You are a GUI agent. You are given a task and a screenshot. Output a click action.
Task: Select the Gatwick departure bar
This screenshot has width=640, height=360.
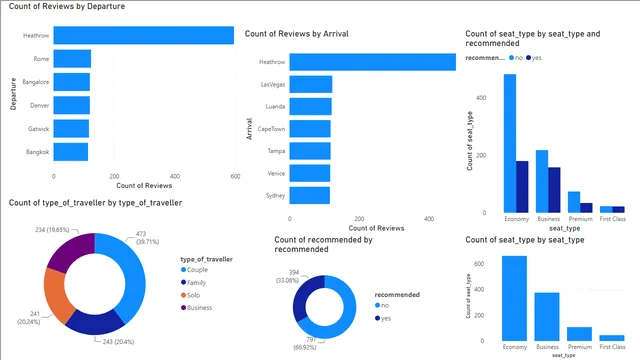(71, 128)
